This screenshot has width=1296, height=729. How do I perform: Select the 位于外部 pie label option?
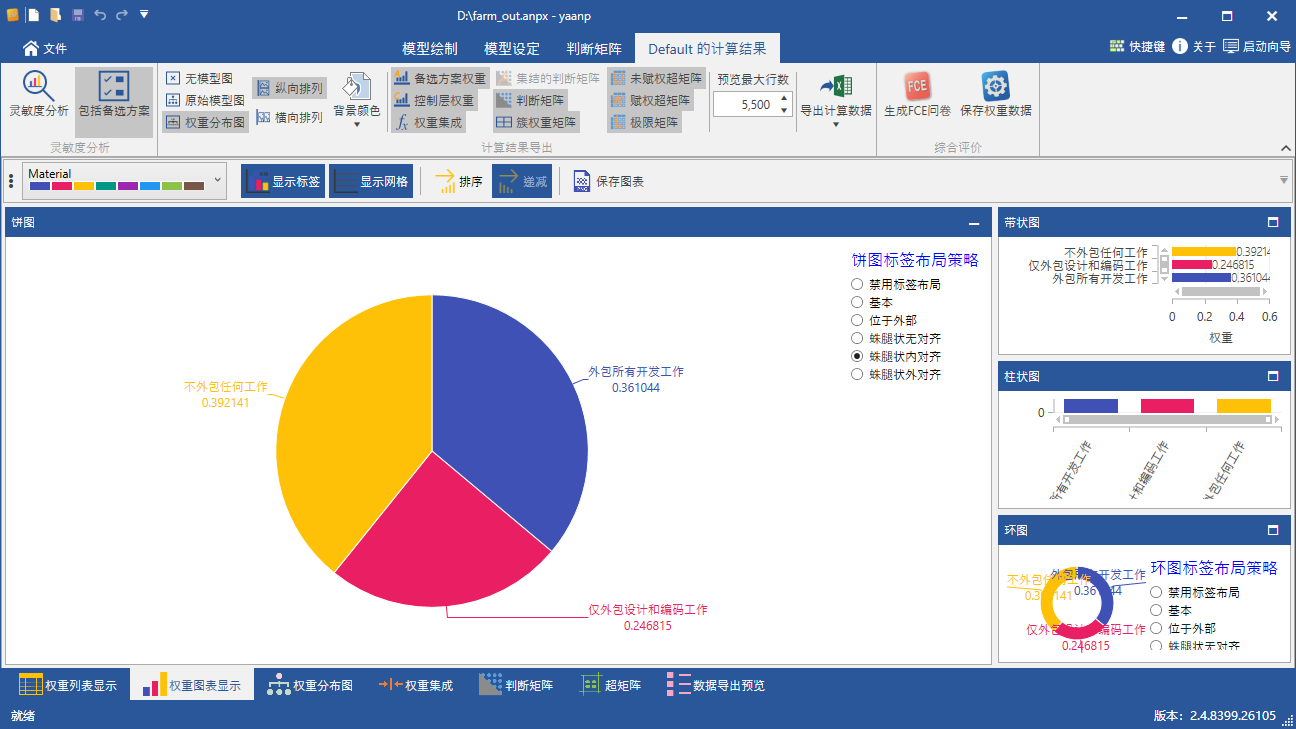pos(857,320)
